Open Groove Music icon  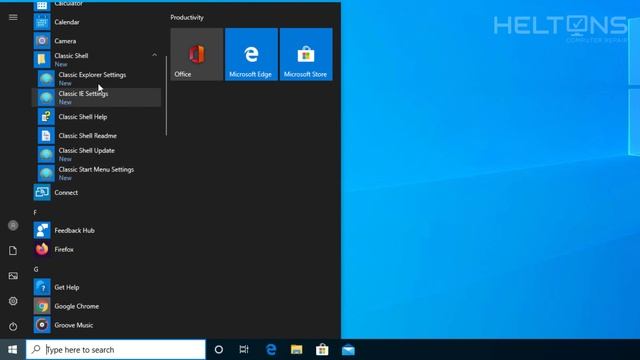42,325
